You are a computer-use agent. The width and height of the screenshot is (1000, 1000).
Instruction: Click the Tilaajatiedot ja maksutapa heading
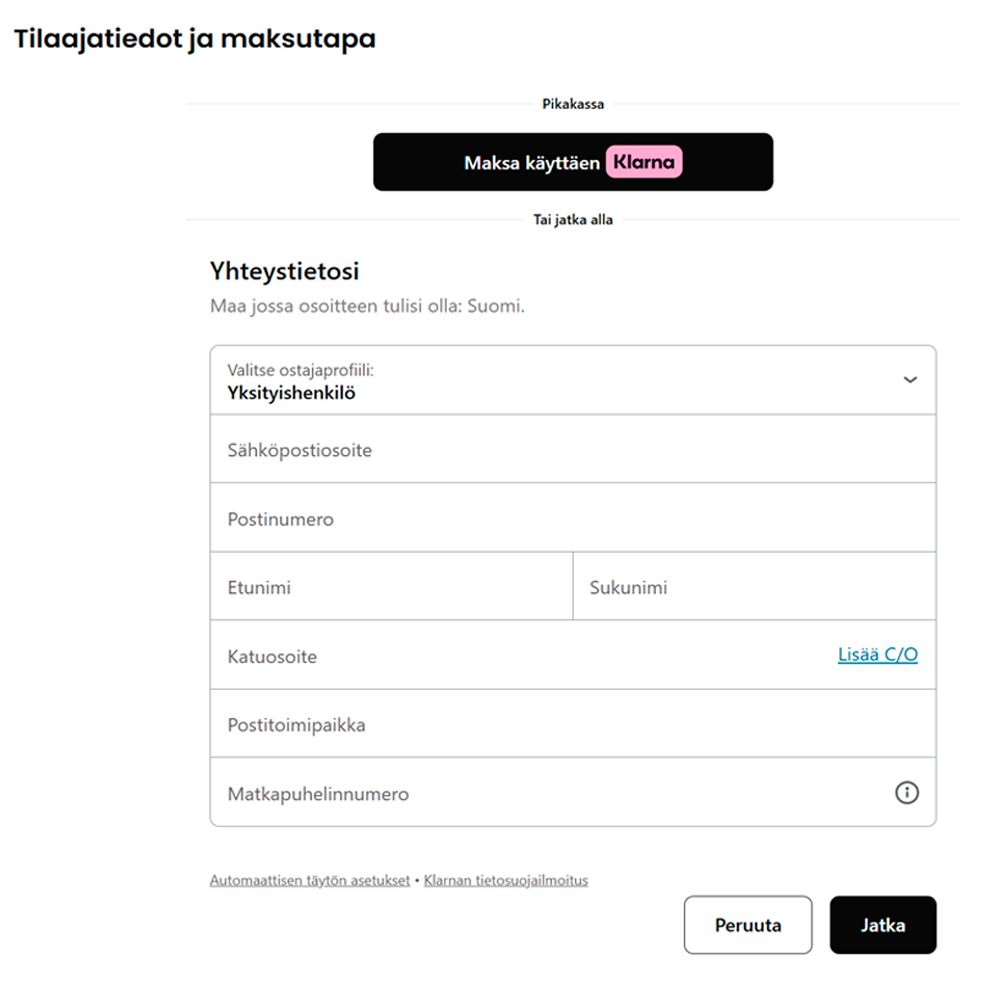pyautogui.click(x=194, y=40)
